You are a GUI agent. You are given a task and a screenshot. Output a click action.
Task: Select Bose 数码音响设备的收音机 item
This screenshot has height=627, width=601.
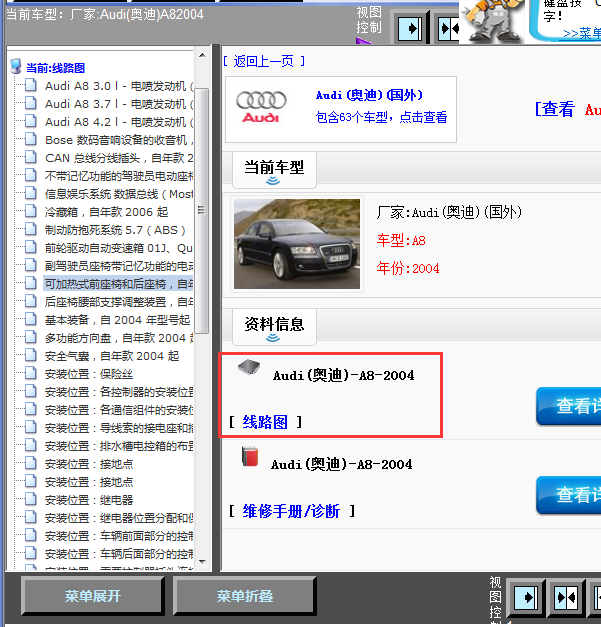(119, 140)
